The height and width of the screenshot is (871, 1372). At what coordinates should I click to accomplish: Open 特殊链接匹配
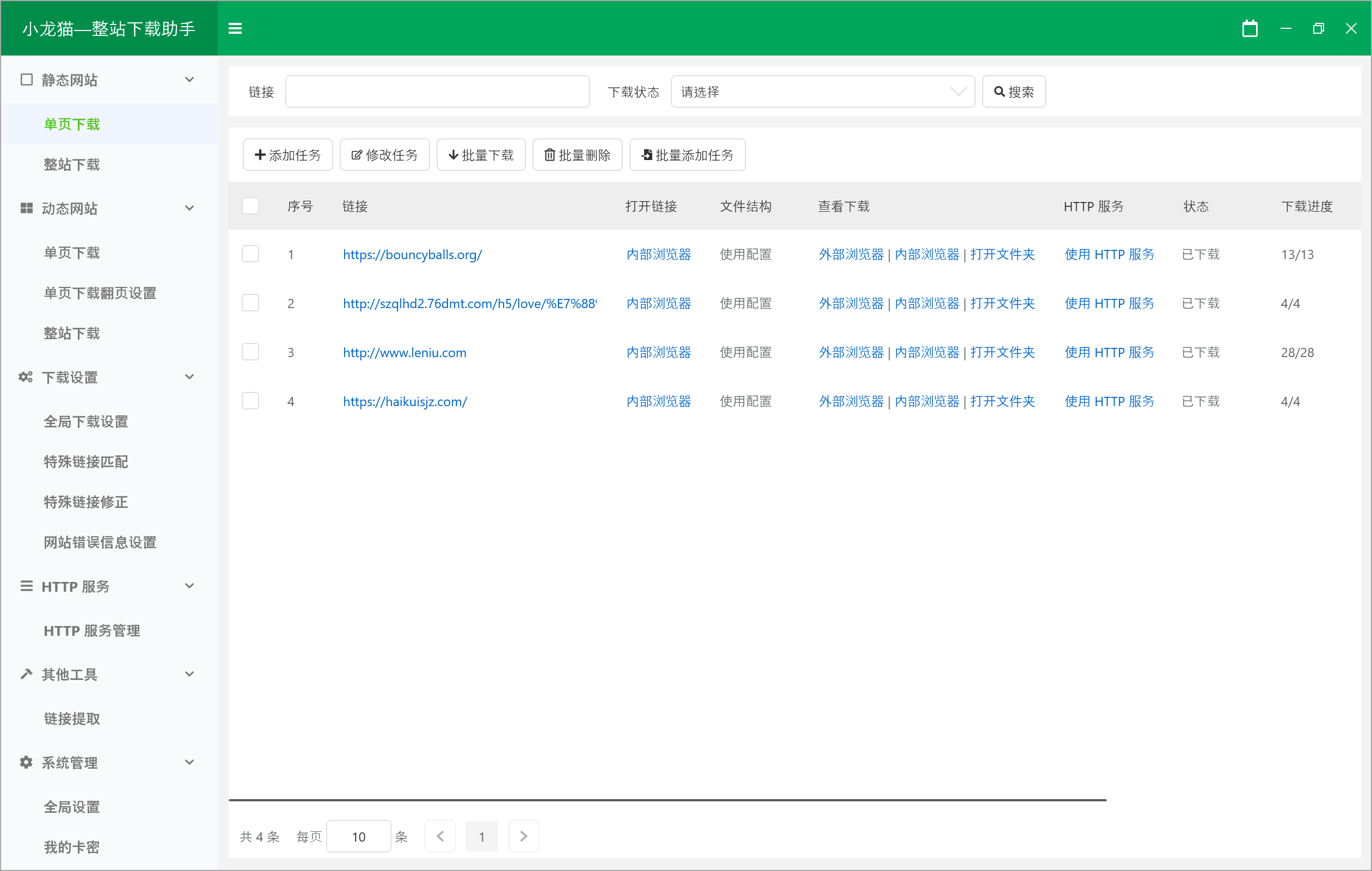(x=86, y=462)
